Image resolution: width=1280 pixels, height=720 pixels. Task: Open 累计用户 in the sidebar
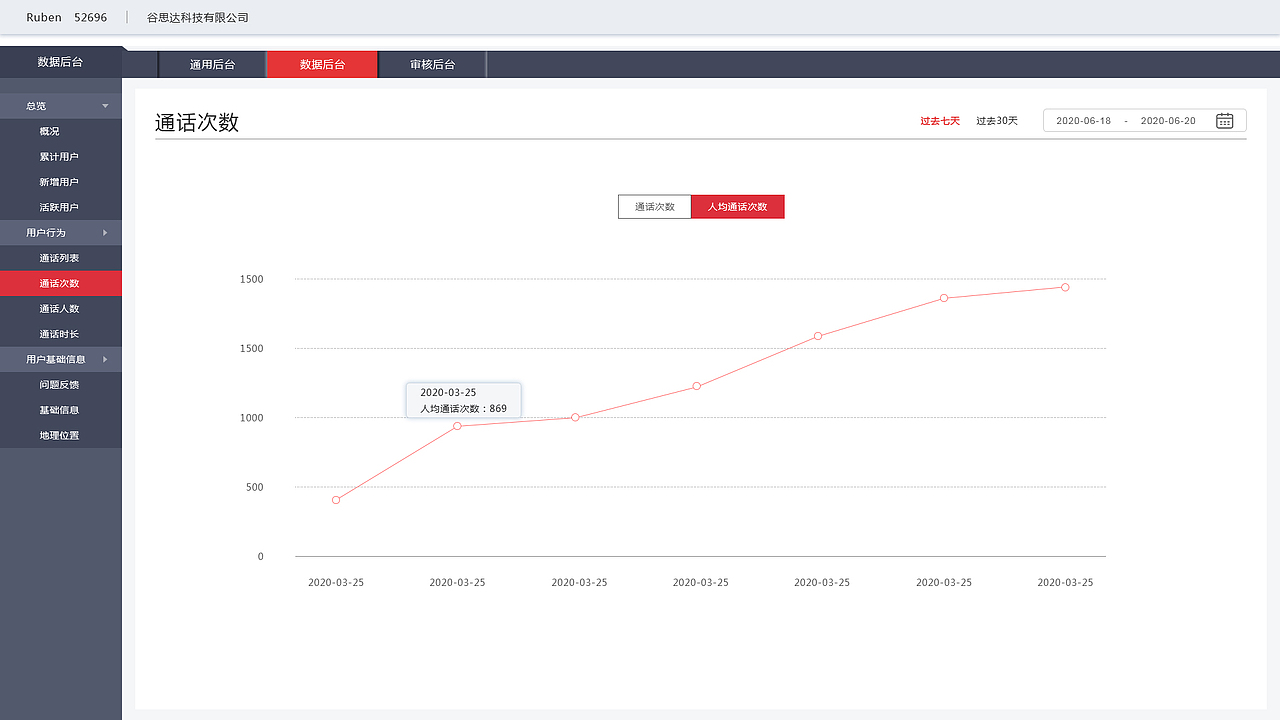60,157
